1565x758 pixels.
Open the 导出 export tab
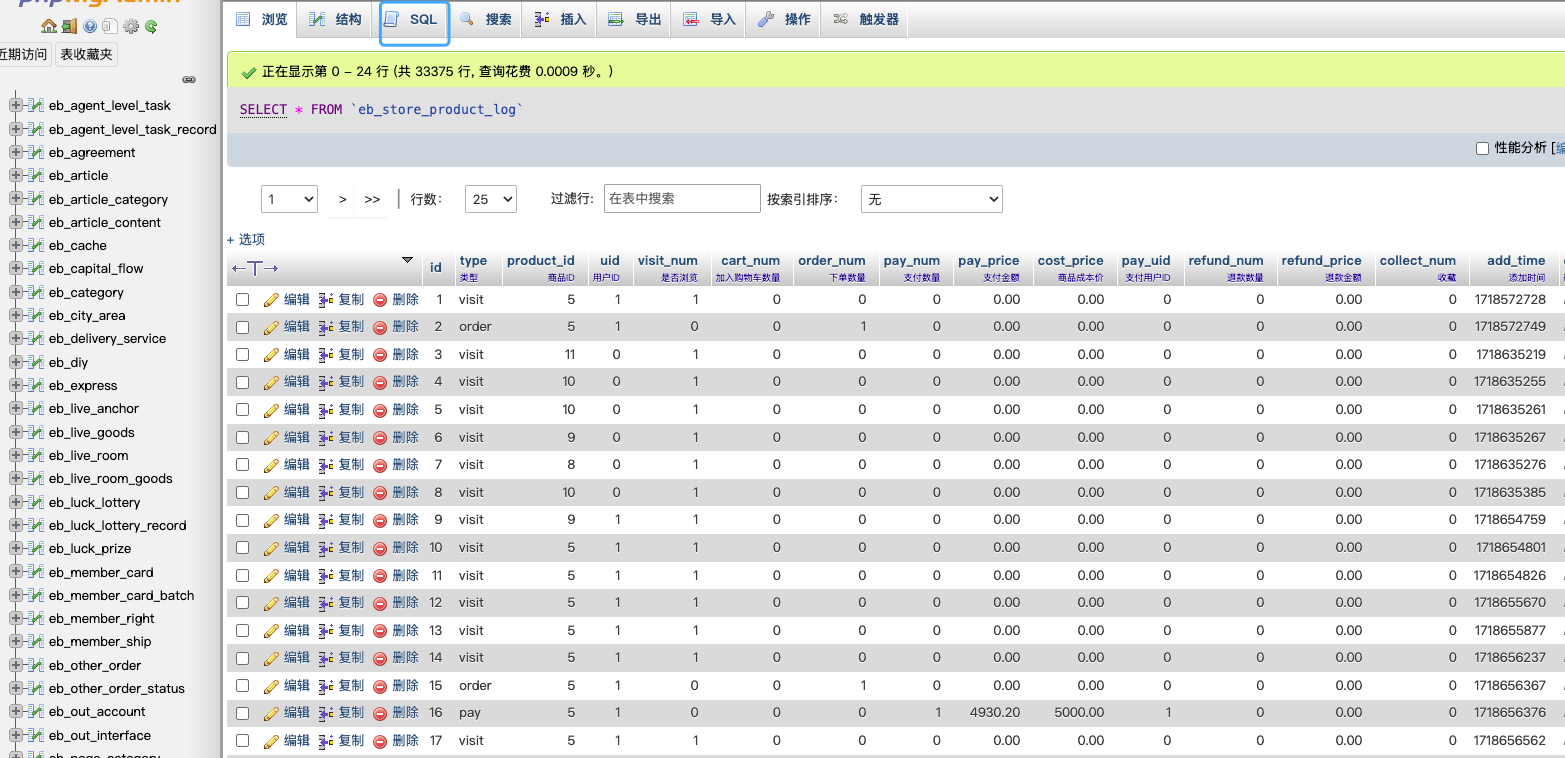pos(635,19)
